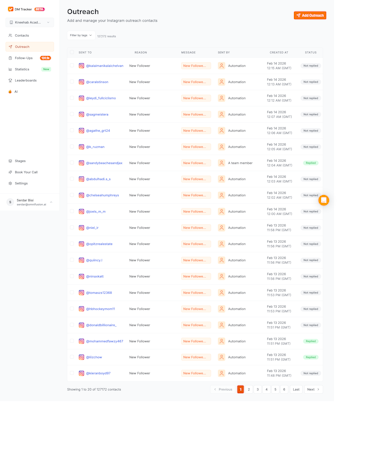This screenshot has height=450, width=367.
Task: Click the avatar icon beside 'A team member'
Action: (x=221, y=163)
